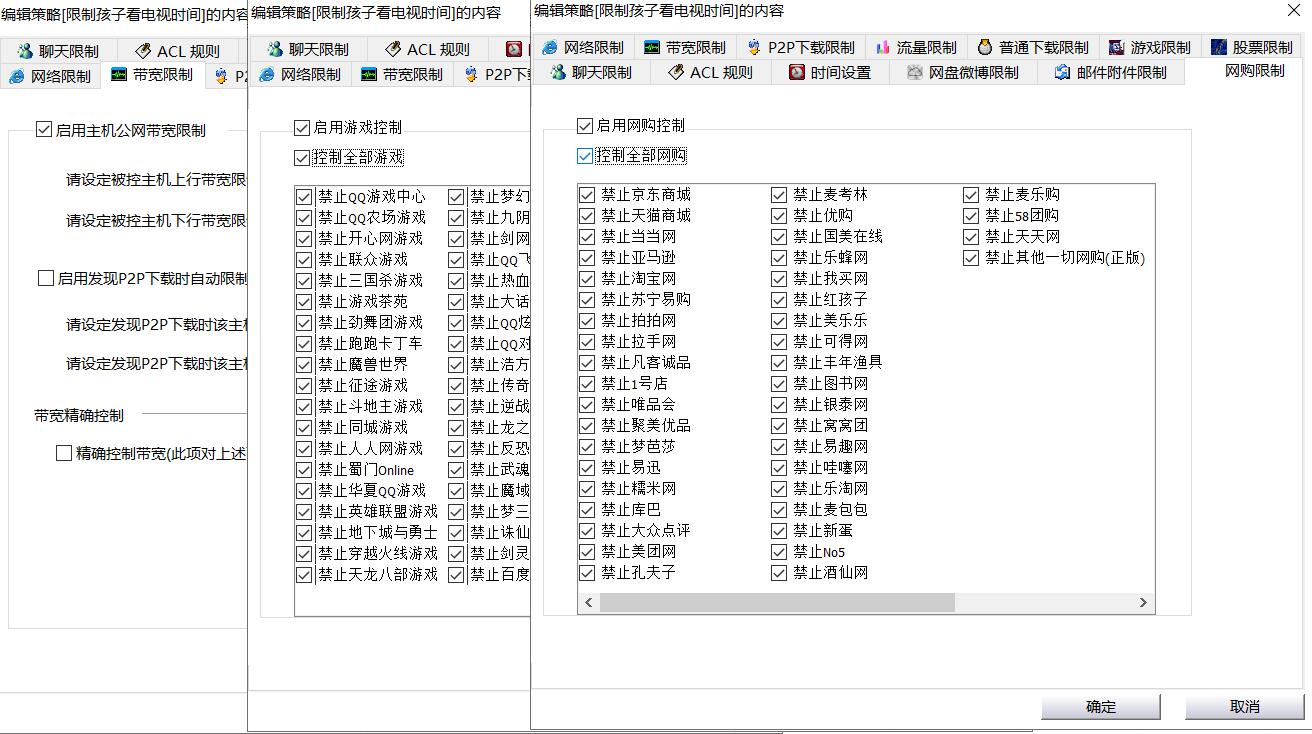This screenshot has height=734, width=1312.
Task: Click shopping list scrollbar right arrow
Action: point(1143,603)
